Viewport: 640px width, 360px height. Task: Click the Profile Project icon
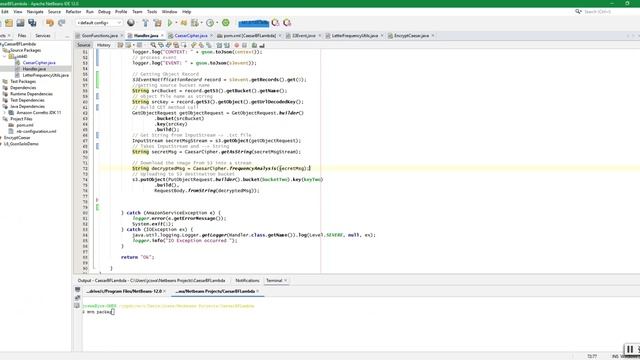pyautogui.click(x=195, y=23)
